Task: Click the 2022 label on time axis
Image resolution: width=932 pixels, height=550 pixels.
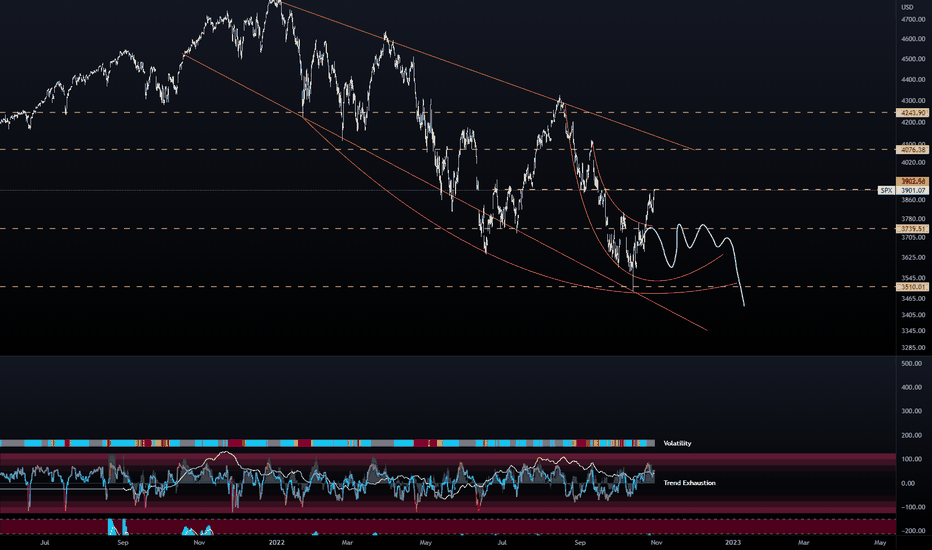Action: pyautogui.click(x=276, y=542)
